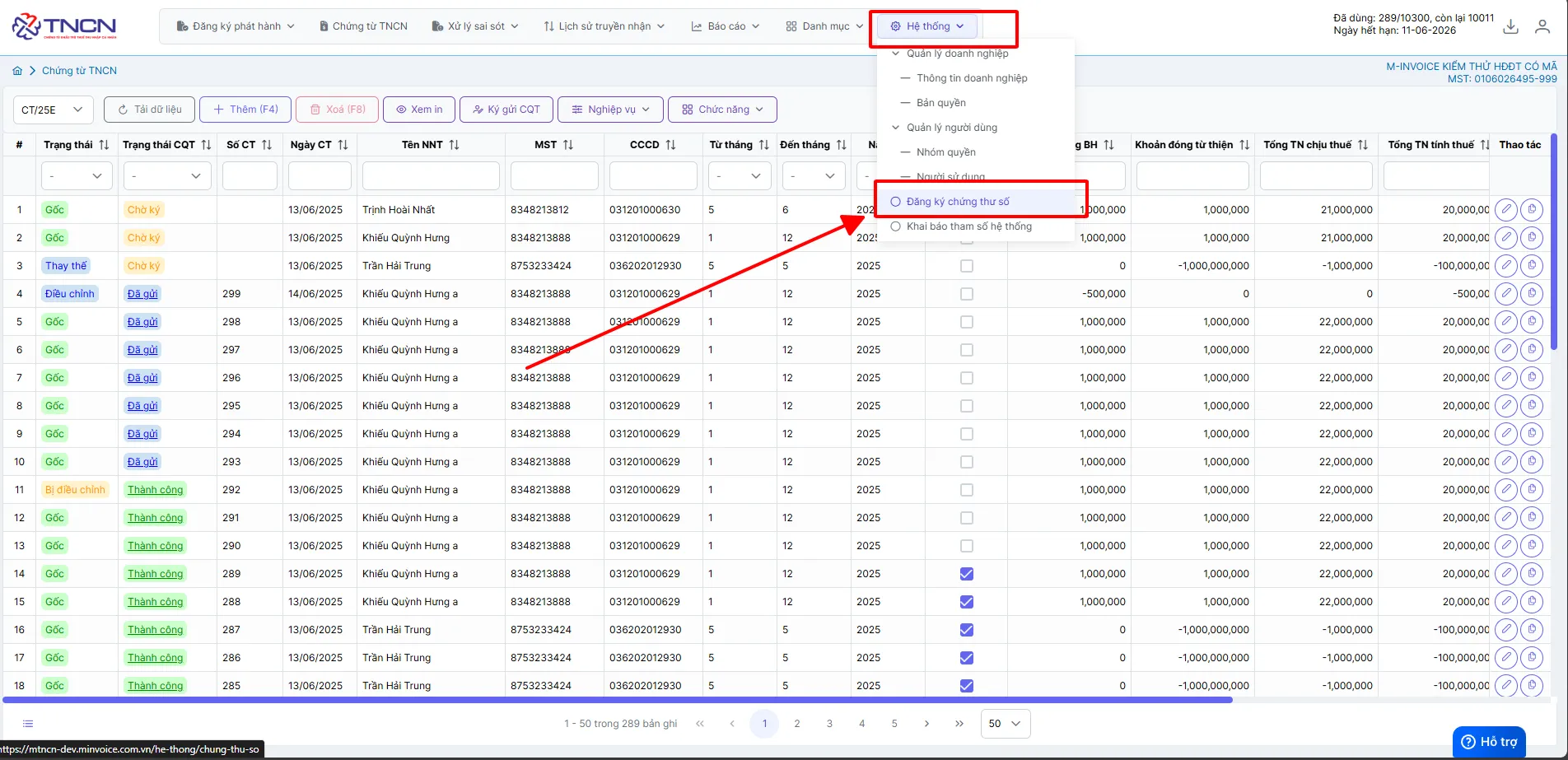Screen dimensions: 1568x760
Task: Uncheck checkbox in row with số CT 289
Action: point(967,574)
